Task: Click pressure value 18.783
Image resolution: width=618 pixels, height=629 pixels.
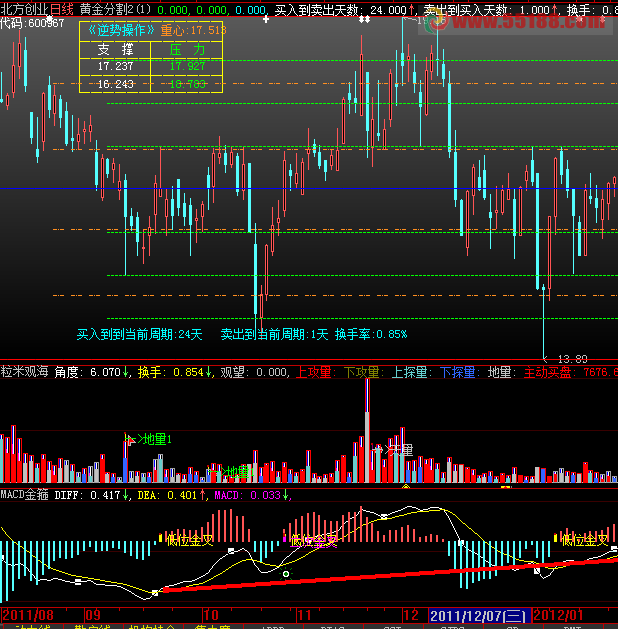Action: pyautogui.click(x=187, y=84)
